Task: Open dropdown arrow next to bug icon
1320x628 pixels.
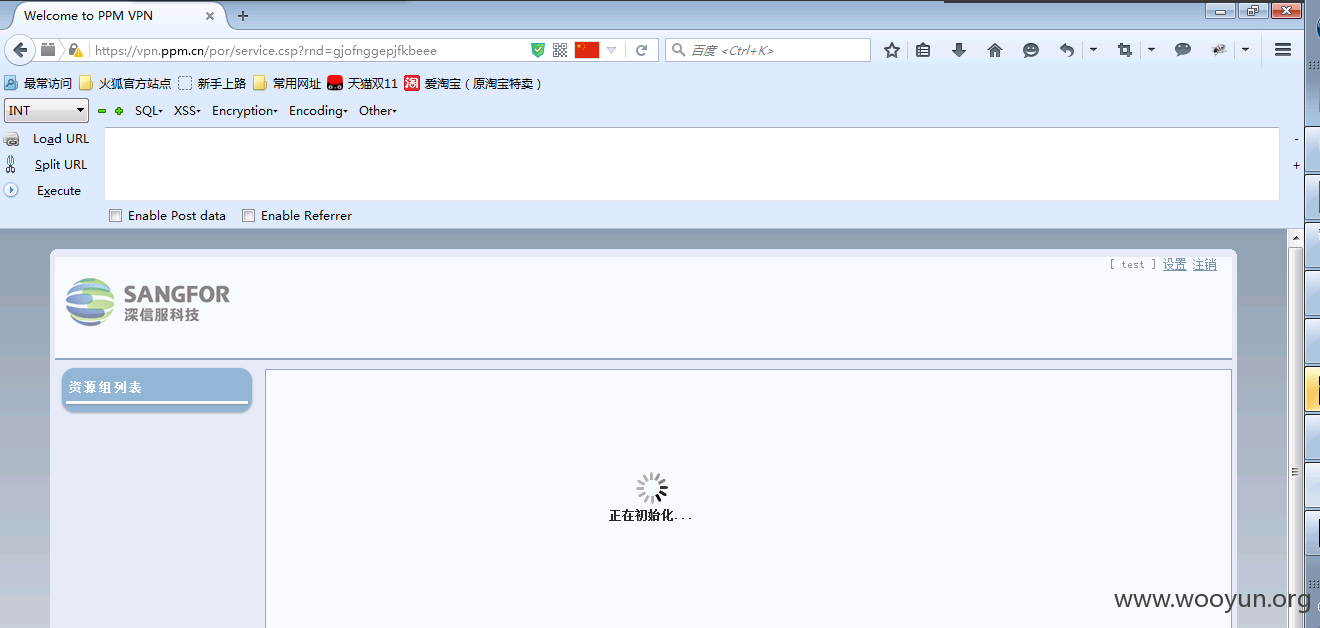Action: tap(1245, 50)
